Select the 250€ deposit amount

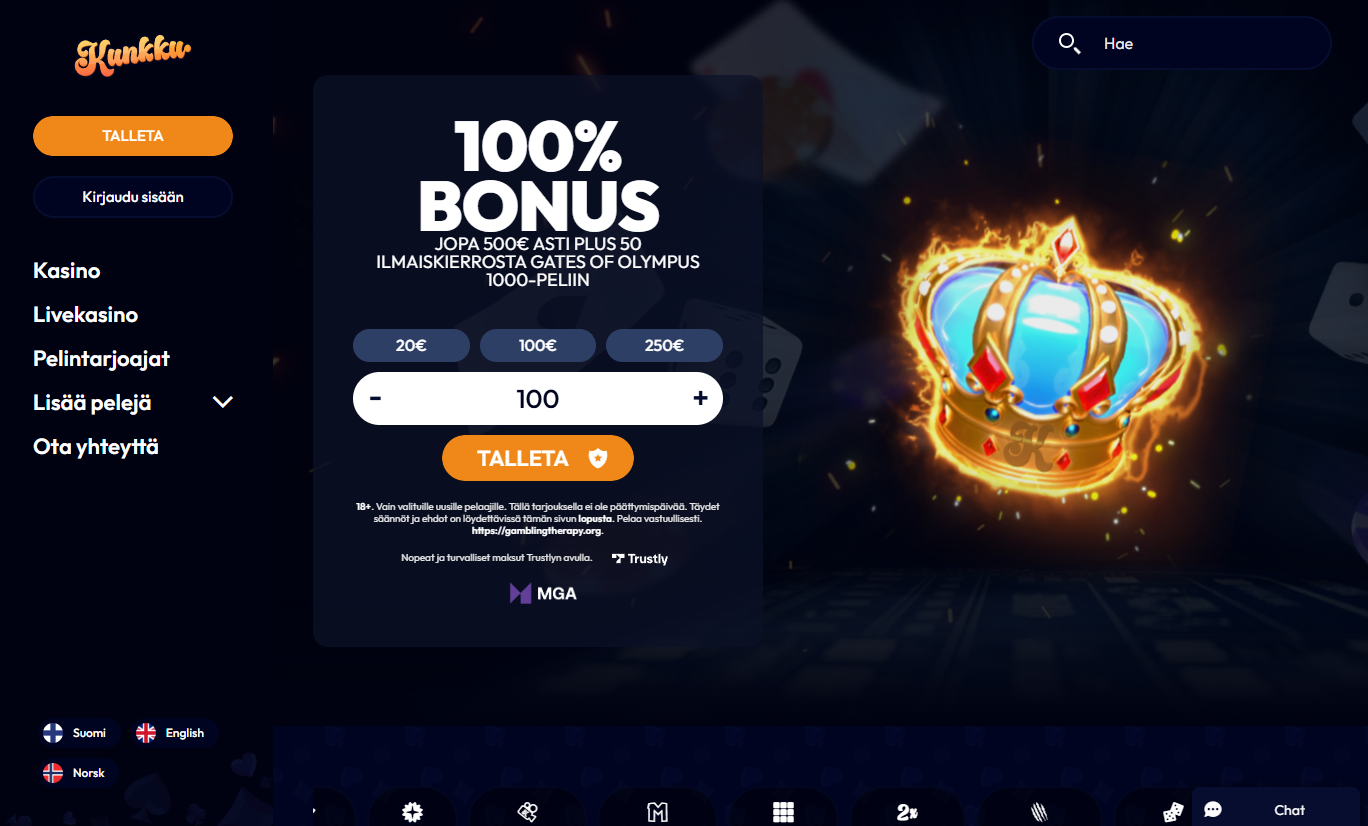click(664, 345)
